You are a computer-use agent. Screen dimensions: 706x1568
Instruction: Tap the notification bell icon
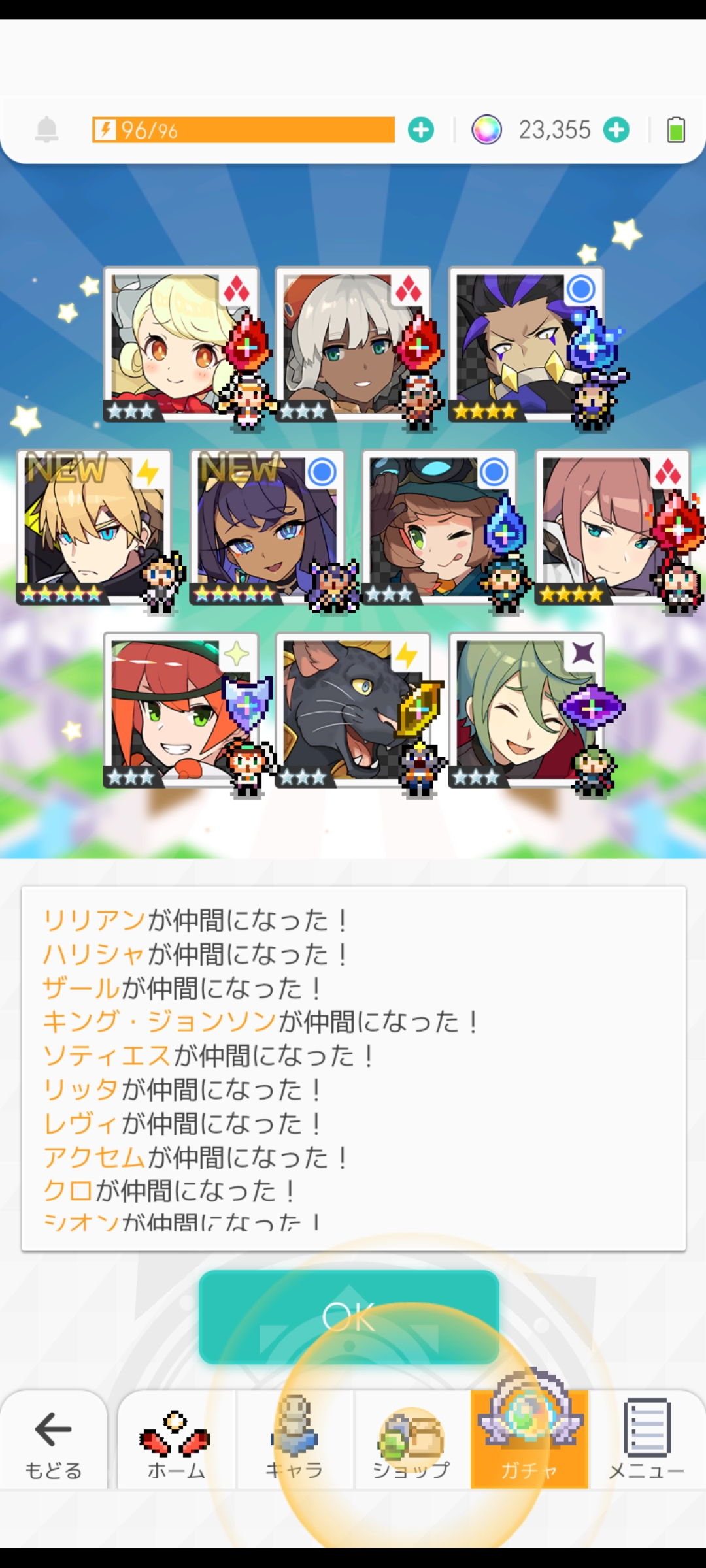46,129
